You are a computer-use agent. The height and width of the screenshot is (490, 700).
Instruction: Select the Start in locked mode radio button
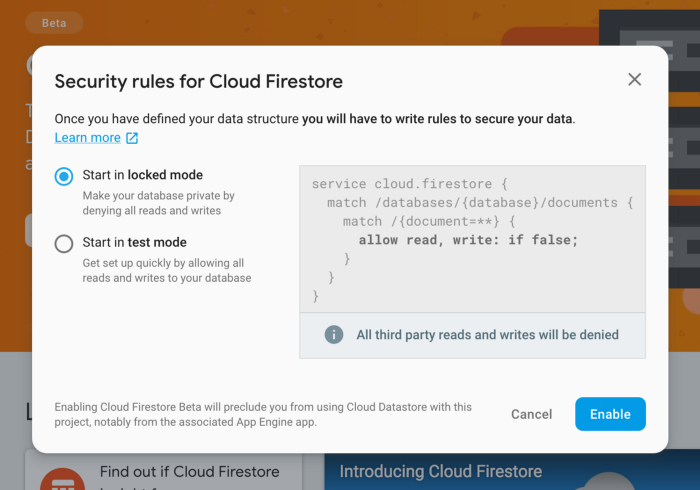[64, 176]
